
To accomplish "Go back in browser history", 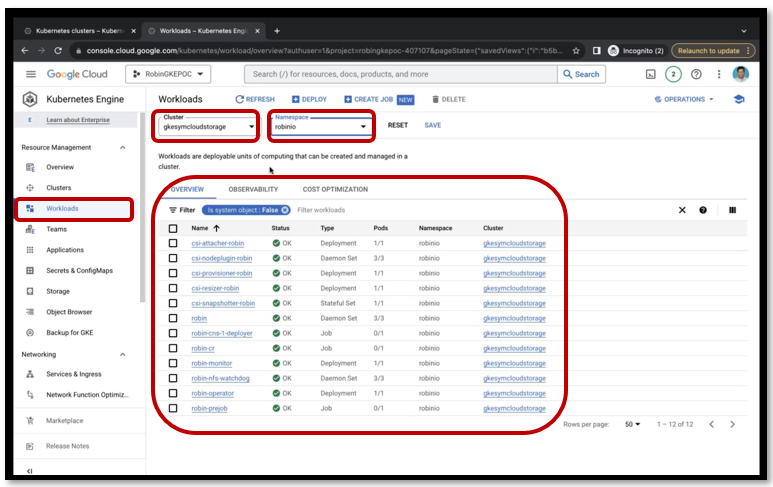I will pyautogui.click(x=25, y=51).
